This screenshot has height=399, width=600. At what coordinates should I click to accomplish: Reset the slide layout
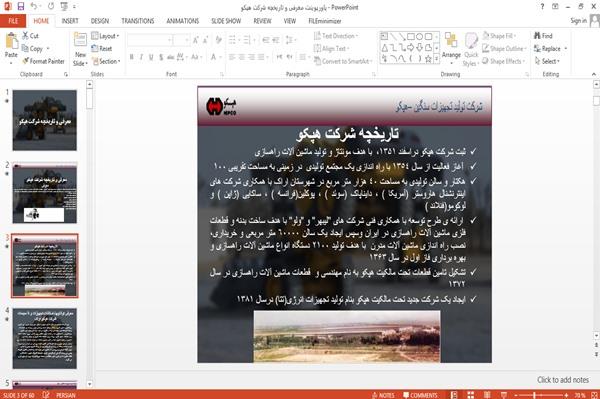(102, 49)
